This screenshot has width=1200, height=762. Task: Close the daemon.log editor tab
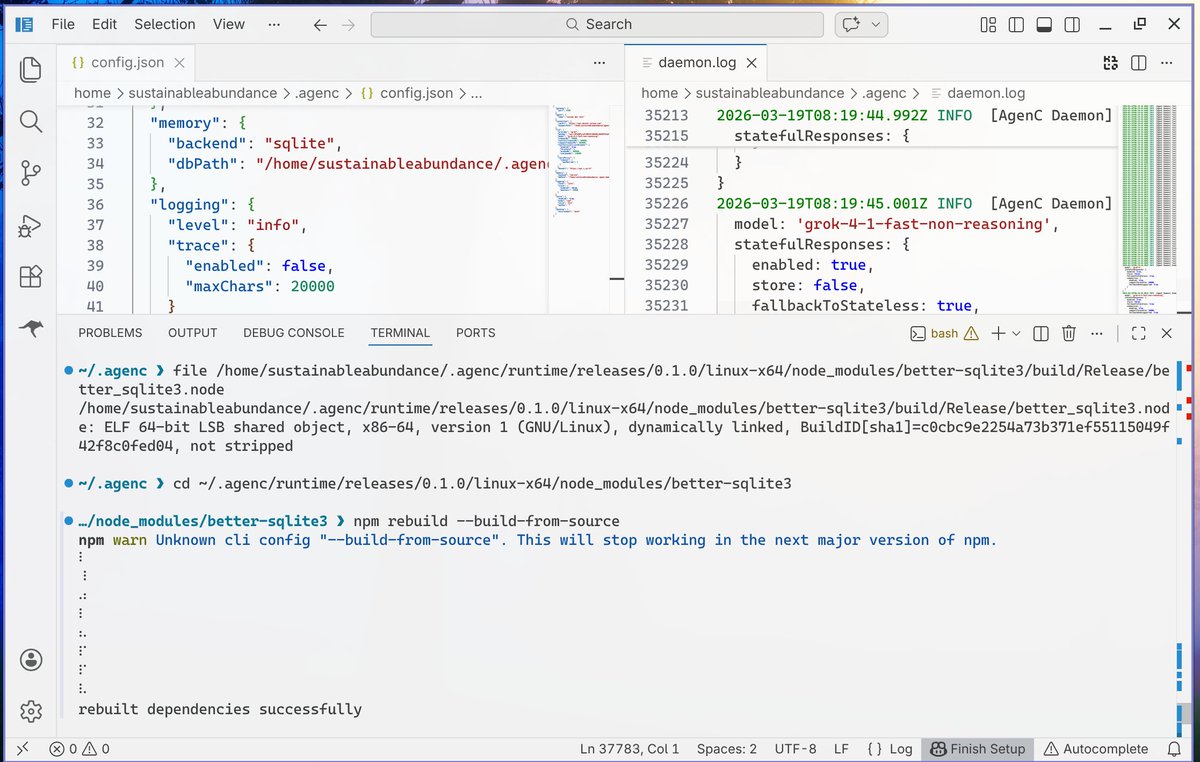[x=751, y=62]
